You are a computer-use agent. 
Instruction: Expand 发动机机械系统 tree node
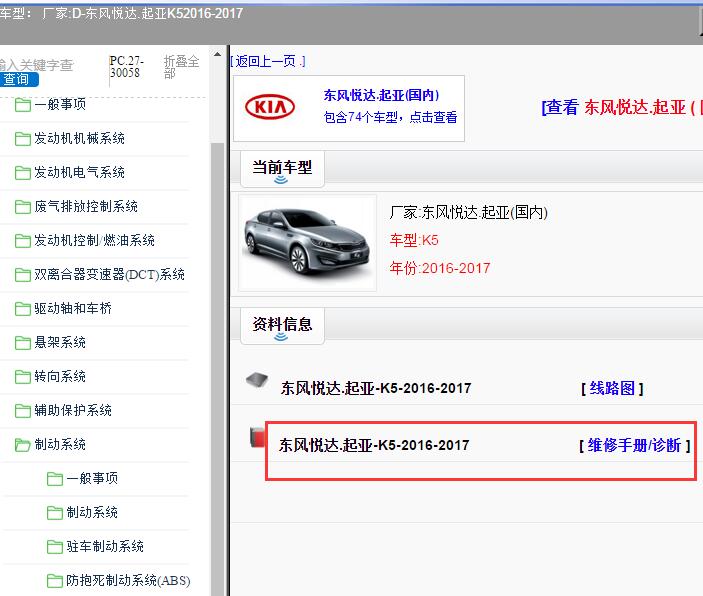click(x=79, y=139)
